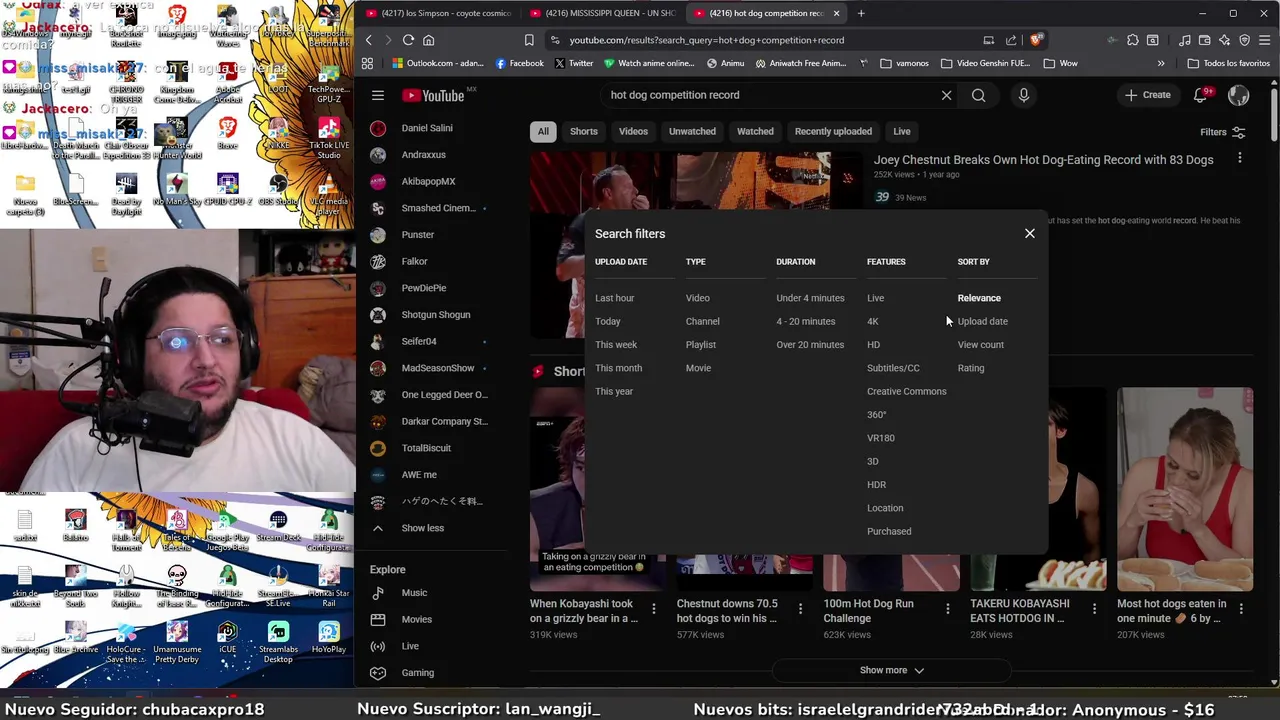This screenshot has width=1280, height=720.
Task: Close the Search filters dialog
Action: 1029,233
